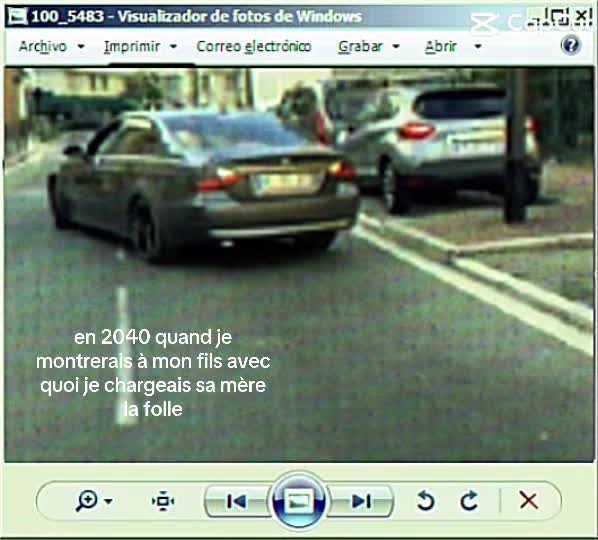Expand the Archivo dropdown arrow

point(81,47)
